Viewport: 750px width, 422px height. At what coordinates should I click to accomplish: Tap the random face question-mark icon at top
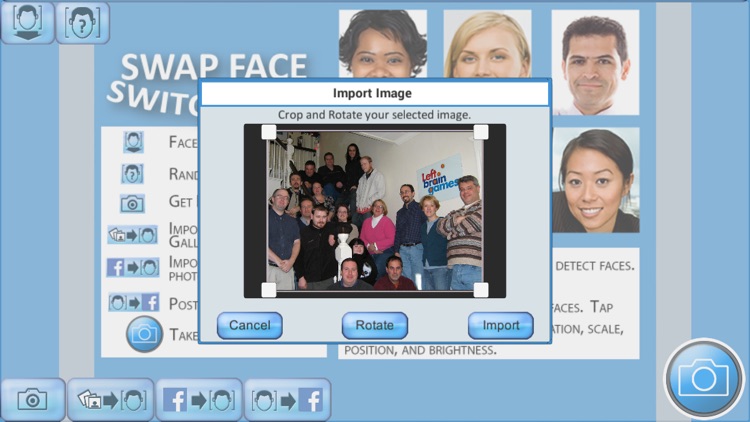click(x=83, y=22)
